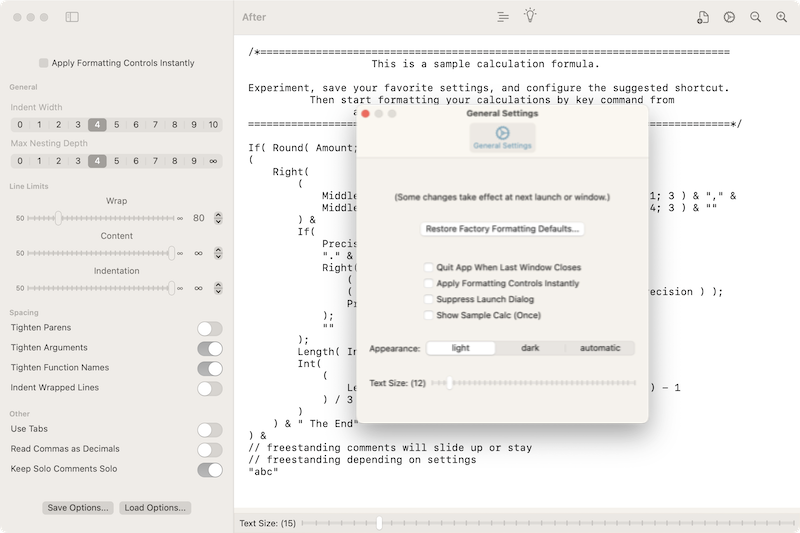The width and height of the screenshot is (800, 533).
Task: Set Max Nesting Depth to infinity
Action: click(213, 161)
